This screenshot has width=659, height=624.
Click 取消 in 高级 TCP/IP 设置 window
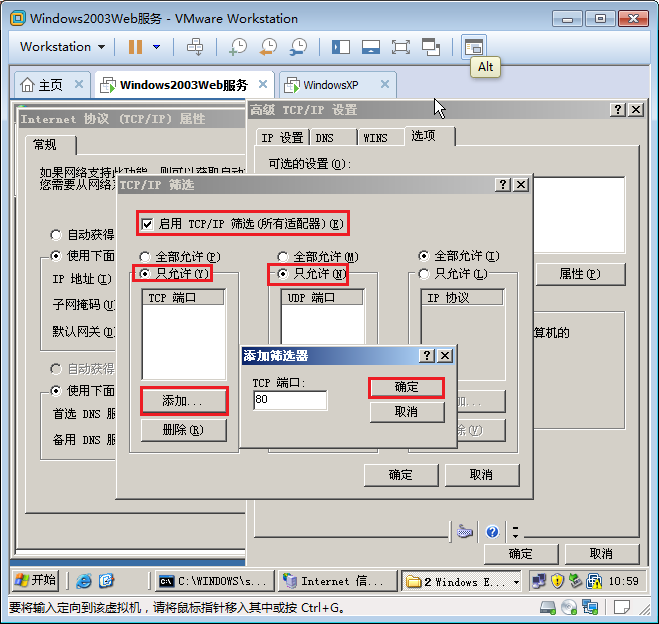tap(601, 554)
